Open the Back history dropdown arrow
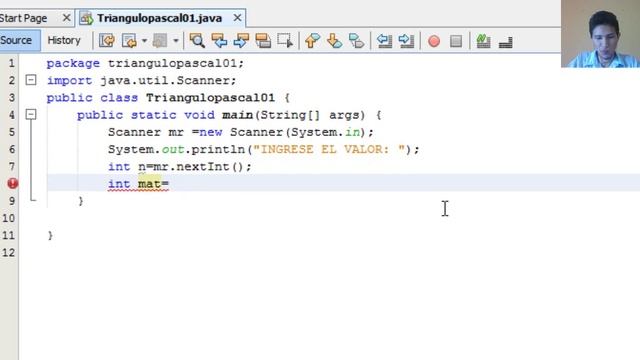This screenshot has height=360, width=640. (144, 41)
